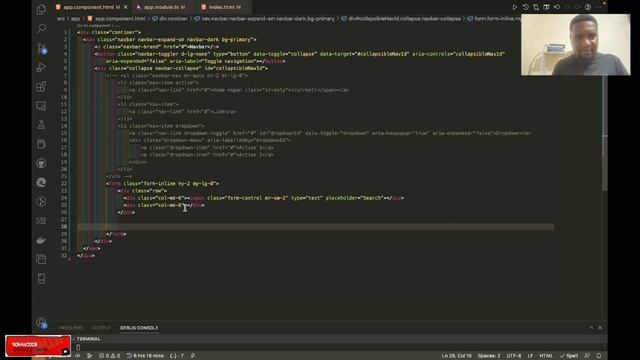The height and width of the screenshot is (360, 640).
Task: Open the GitHub view in activity bar
Action: coord(41,163)
